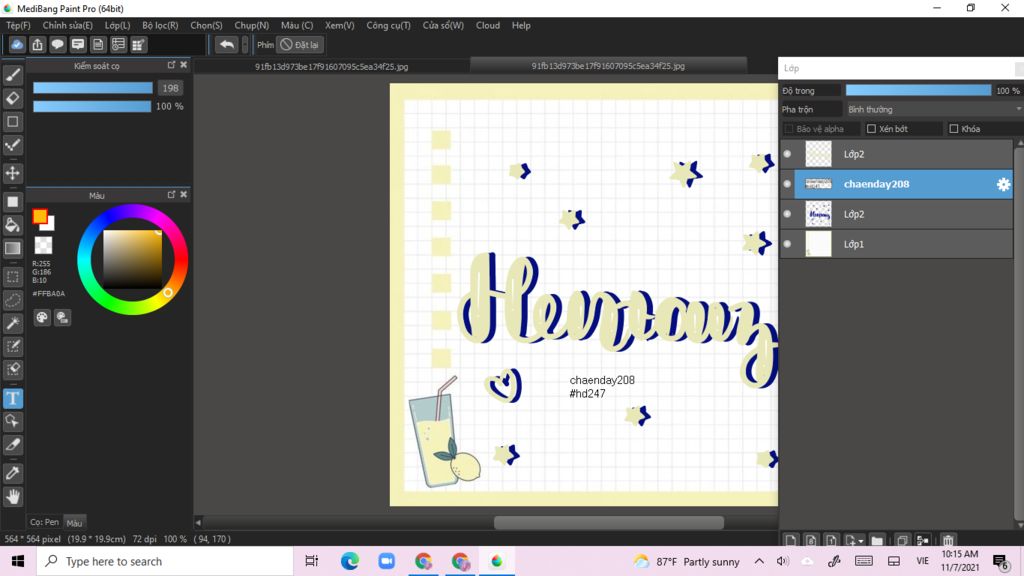Click the cloud icon in the top toolbar
This screenshot has width=1024, height=576.
pyautogui.click(x=17, y=44)
